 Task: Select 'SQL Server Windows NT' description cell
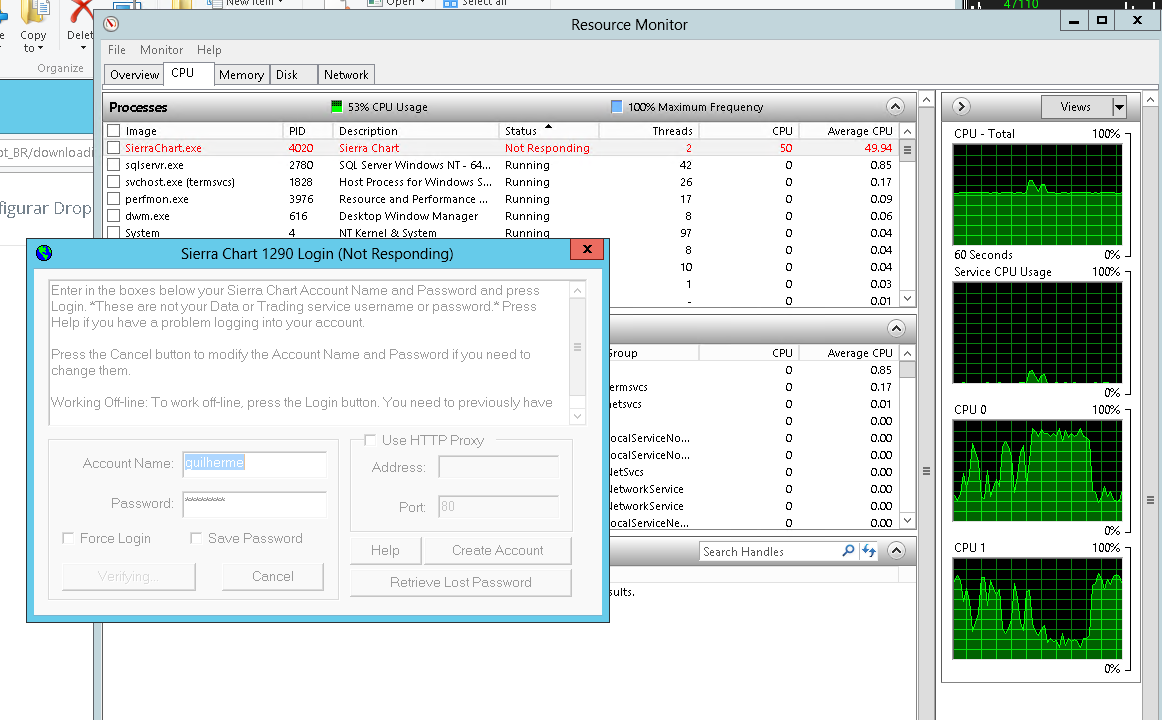point(415,165)
